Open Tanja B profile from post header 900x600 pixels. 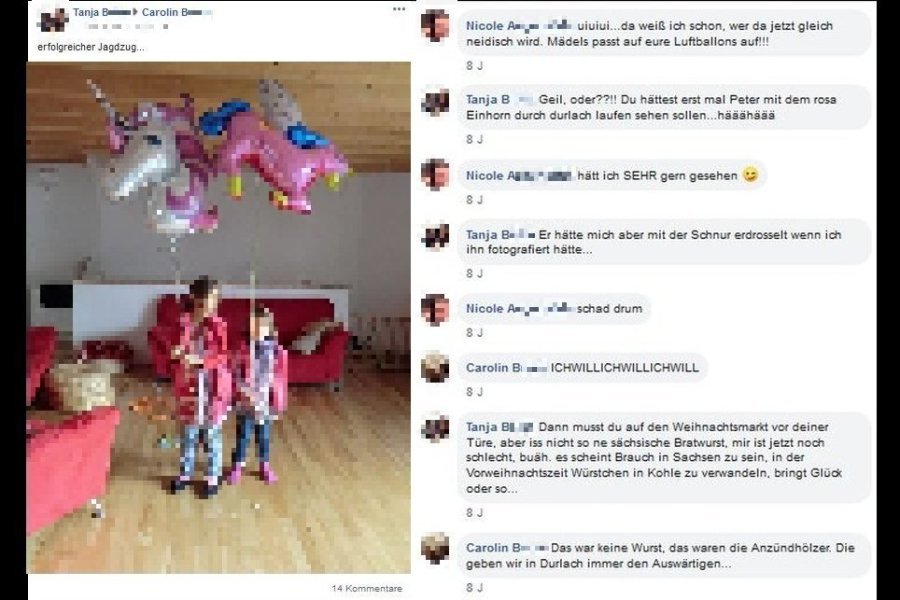(101, 12)
